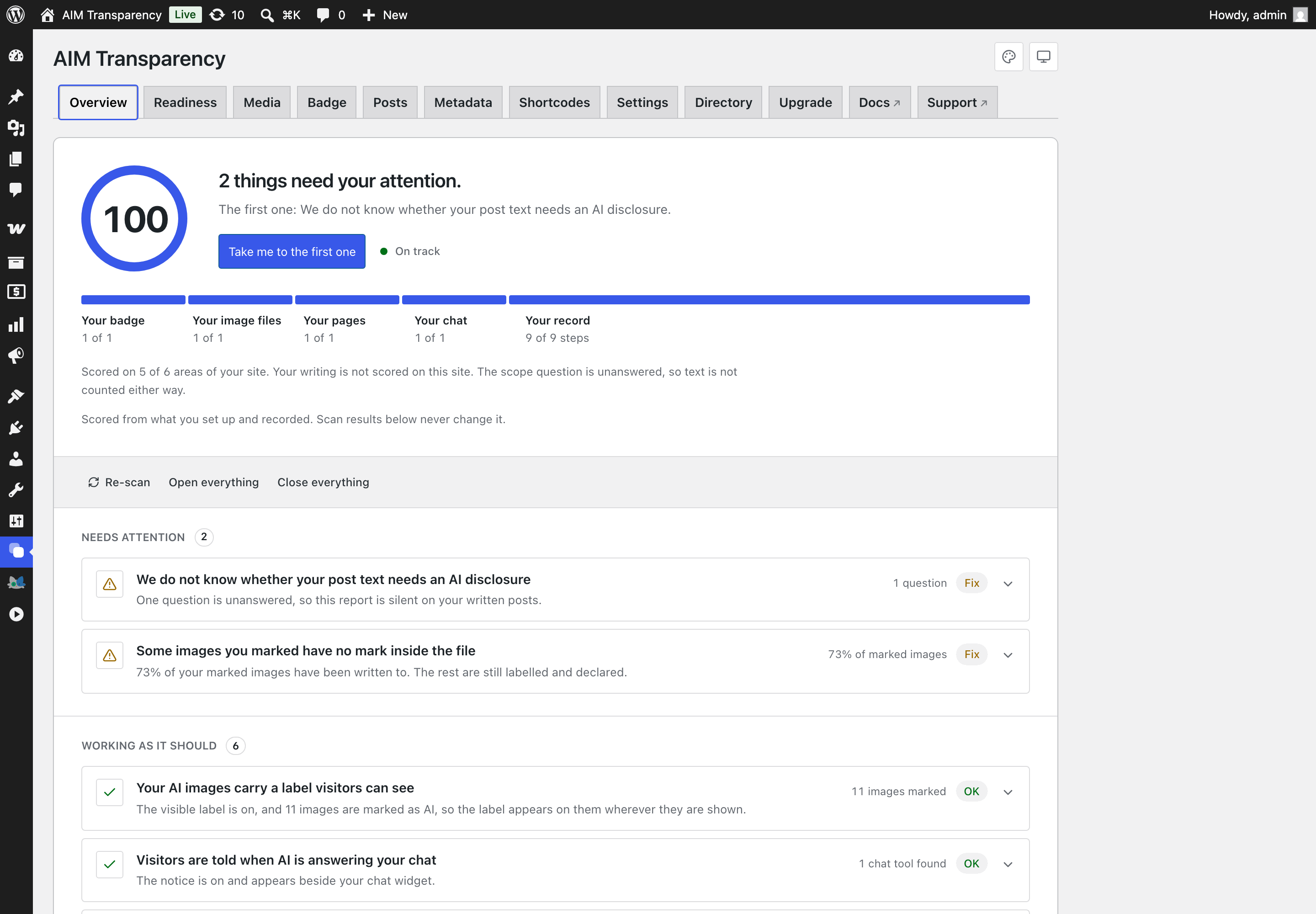
Task: Click OK on the chat tool found row
Action: [971, 864]
